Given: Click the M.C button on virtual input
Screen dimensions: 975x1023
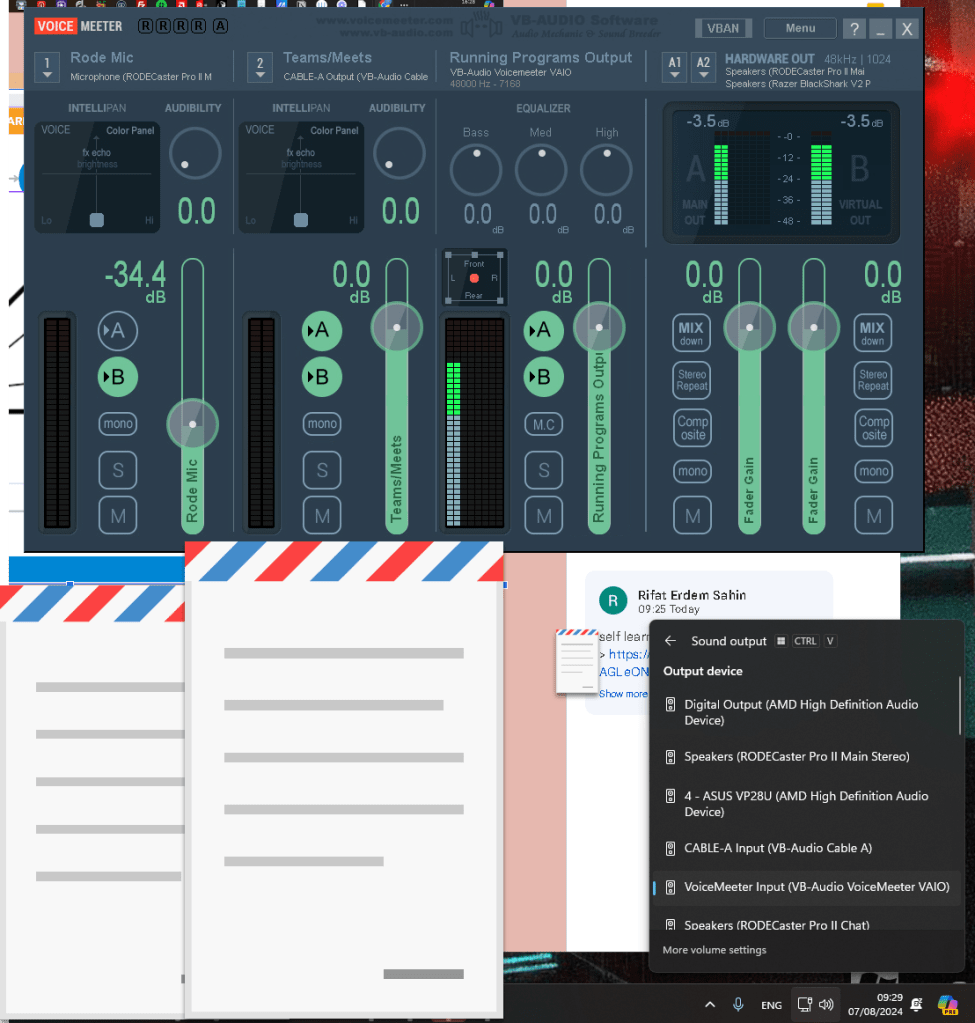Looking at the screenshot, I should tap(544, 425).
